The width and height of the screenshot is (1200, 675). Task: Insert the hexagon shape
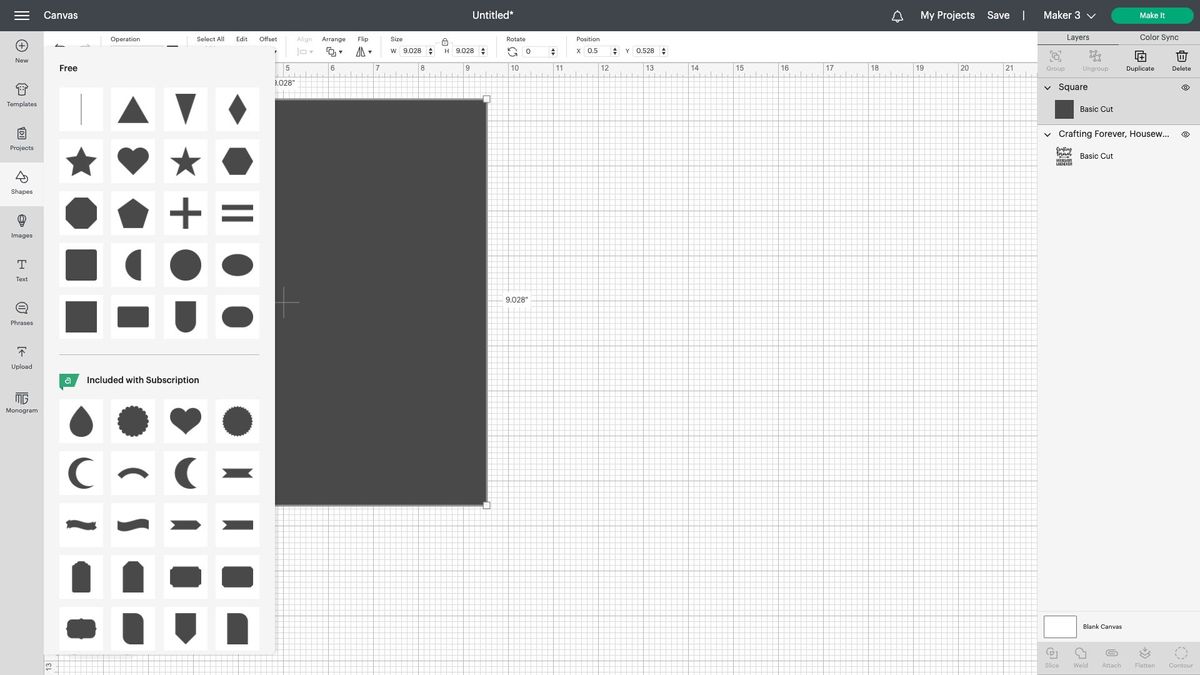pos(237,161)
